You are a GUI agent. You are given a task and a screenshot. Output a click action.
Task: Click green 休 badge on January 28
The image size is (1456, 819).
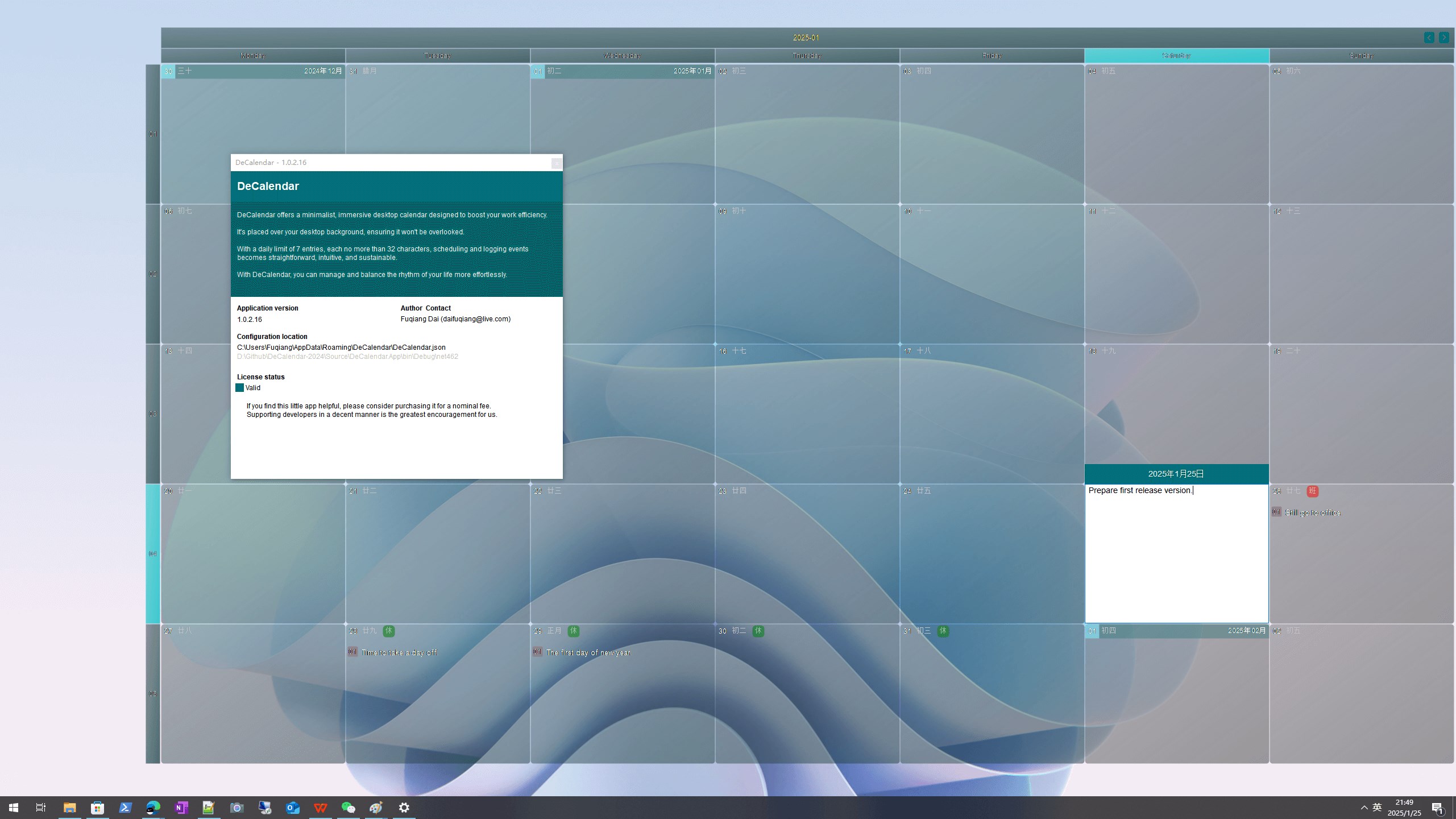coord(388,631)
